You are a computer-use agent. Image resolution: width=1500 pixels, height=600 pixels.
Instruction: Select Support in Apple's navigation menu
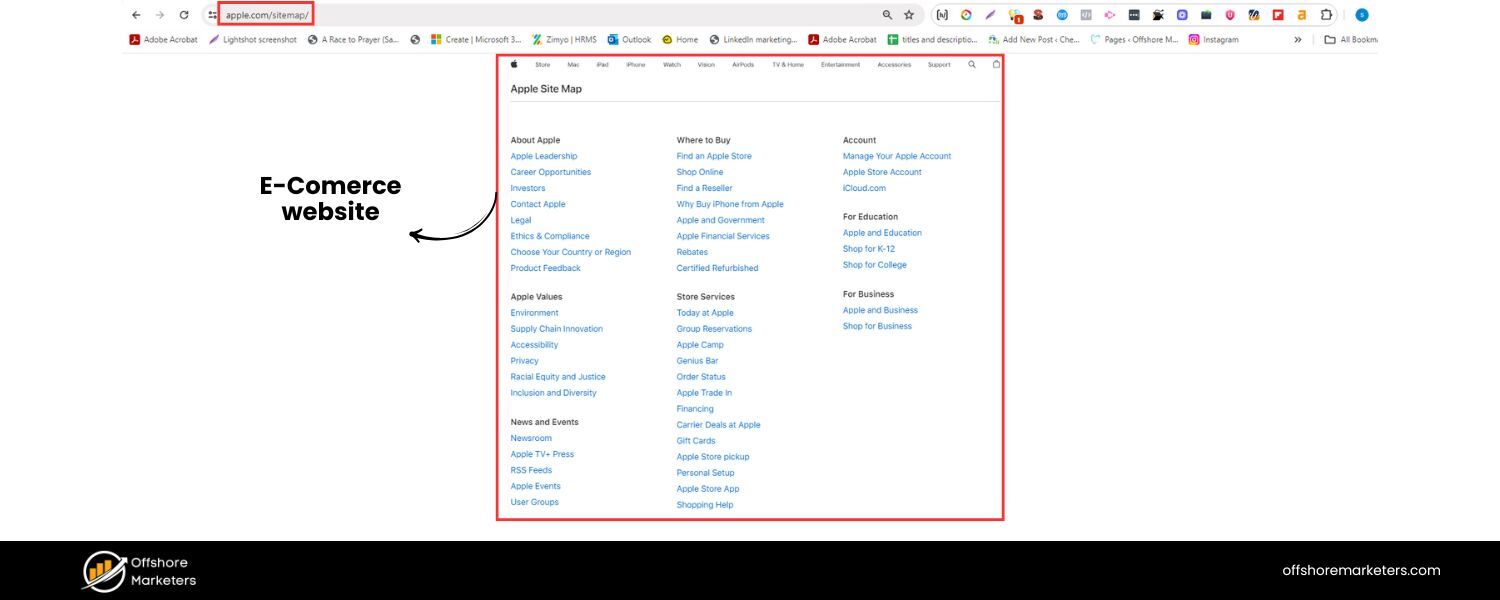(x=938, y=64)
